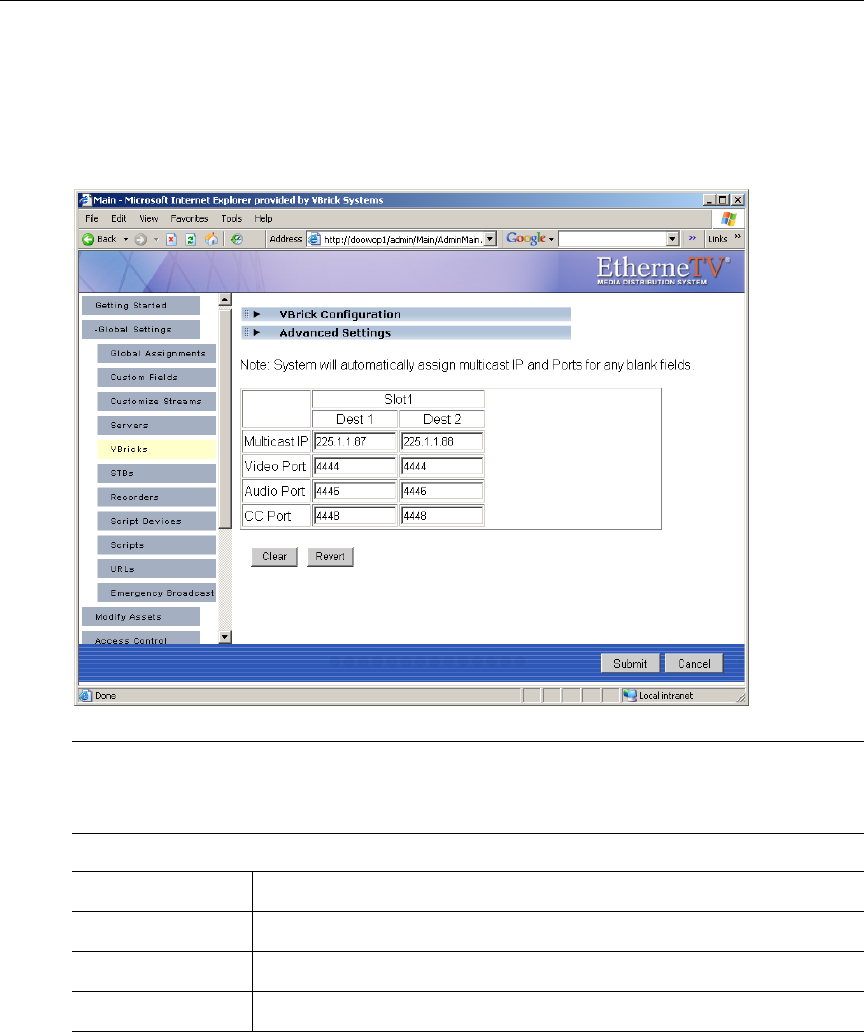Open Servers in the sidebar
The width and height of the screenshot is (864, 1032).
pos(157,425)
